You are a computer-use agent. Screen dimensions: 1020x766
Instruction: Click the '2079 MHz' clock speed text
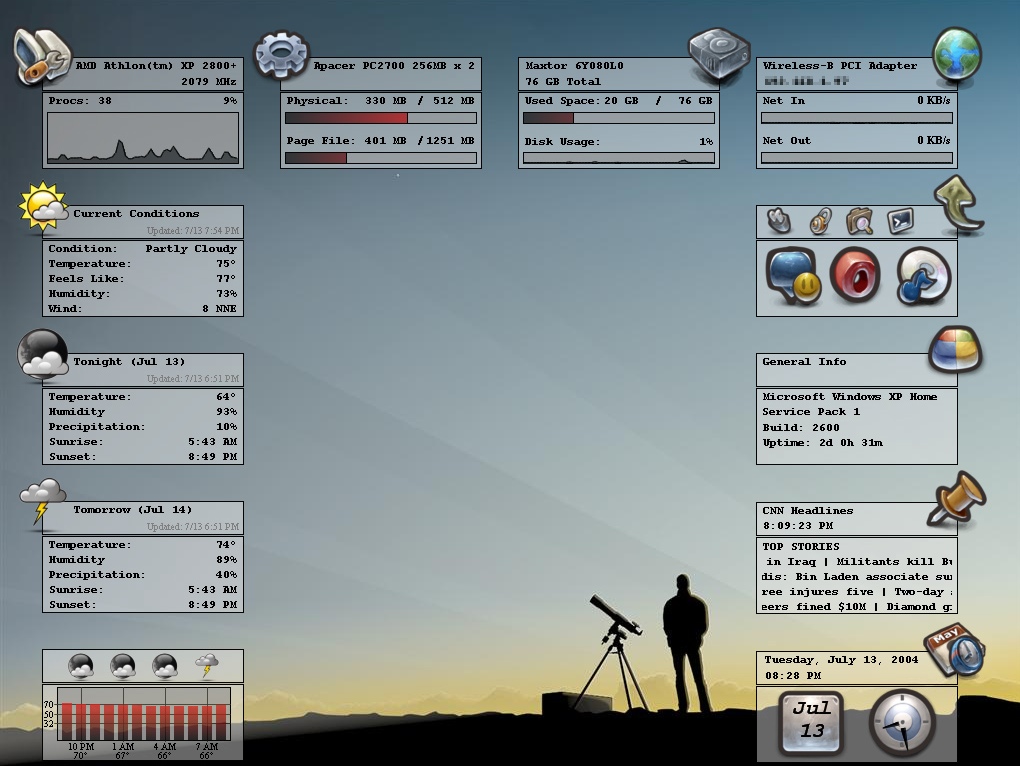pyautogui.click(x=209, y=81)
